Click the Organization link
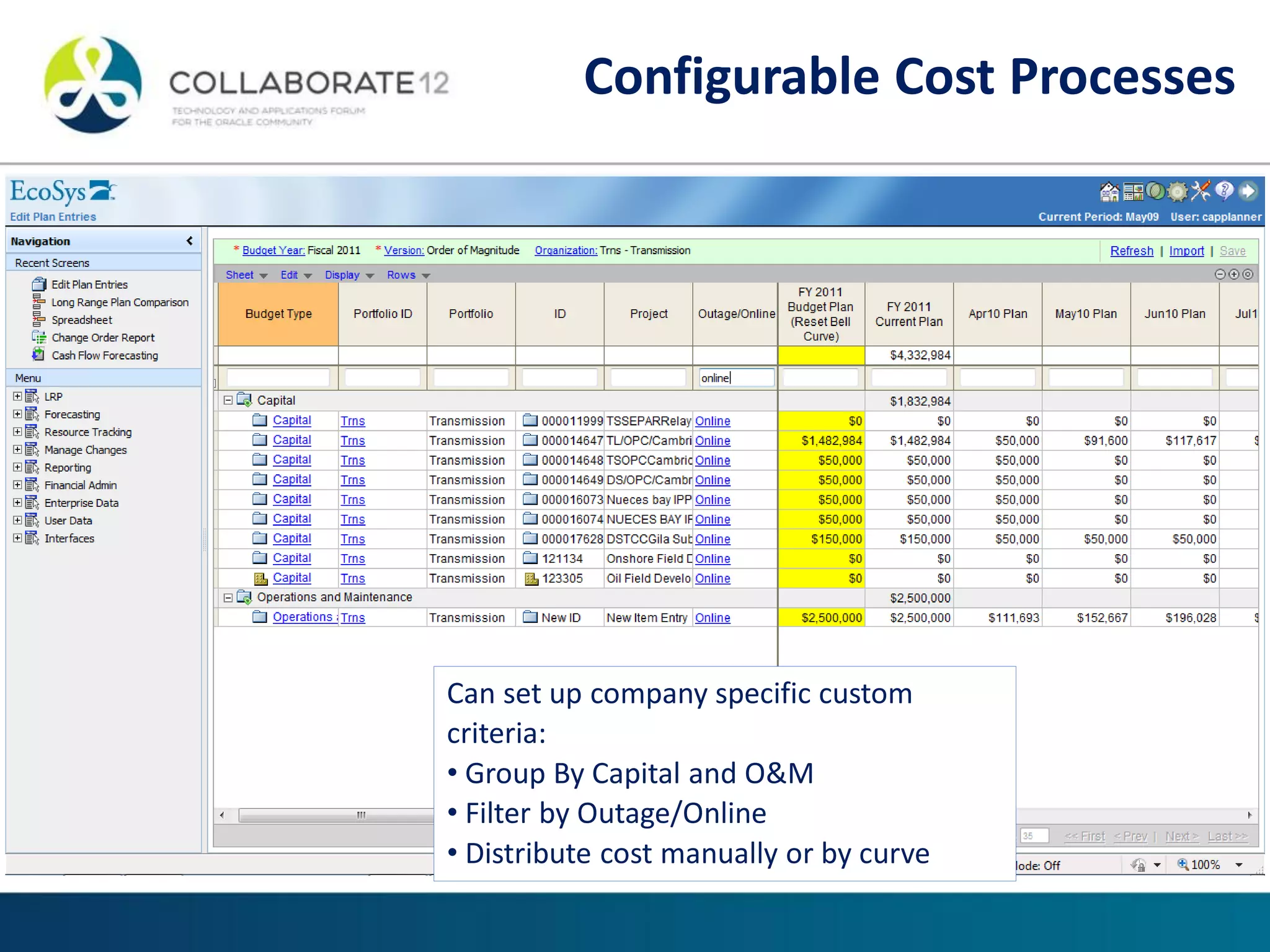This screenshot has width=1270, height=952. coord(566,250)
